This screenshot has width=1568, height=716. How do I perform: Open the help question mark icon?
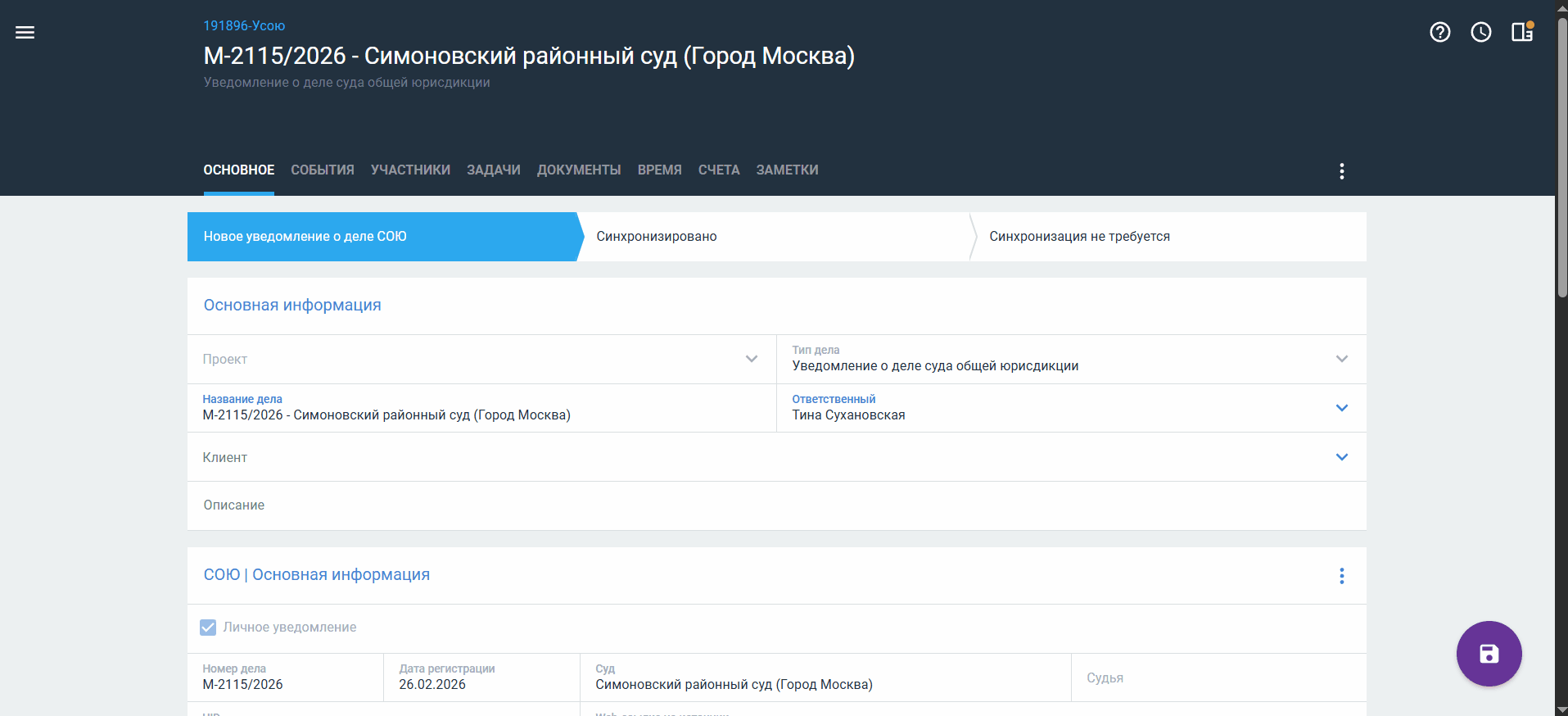1439,32
